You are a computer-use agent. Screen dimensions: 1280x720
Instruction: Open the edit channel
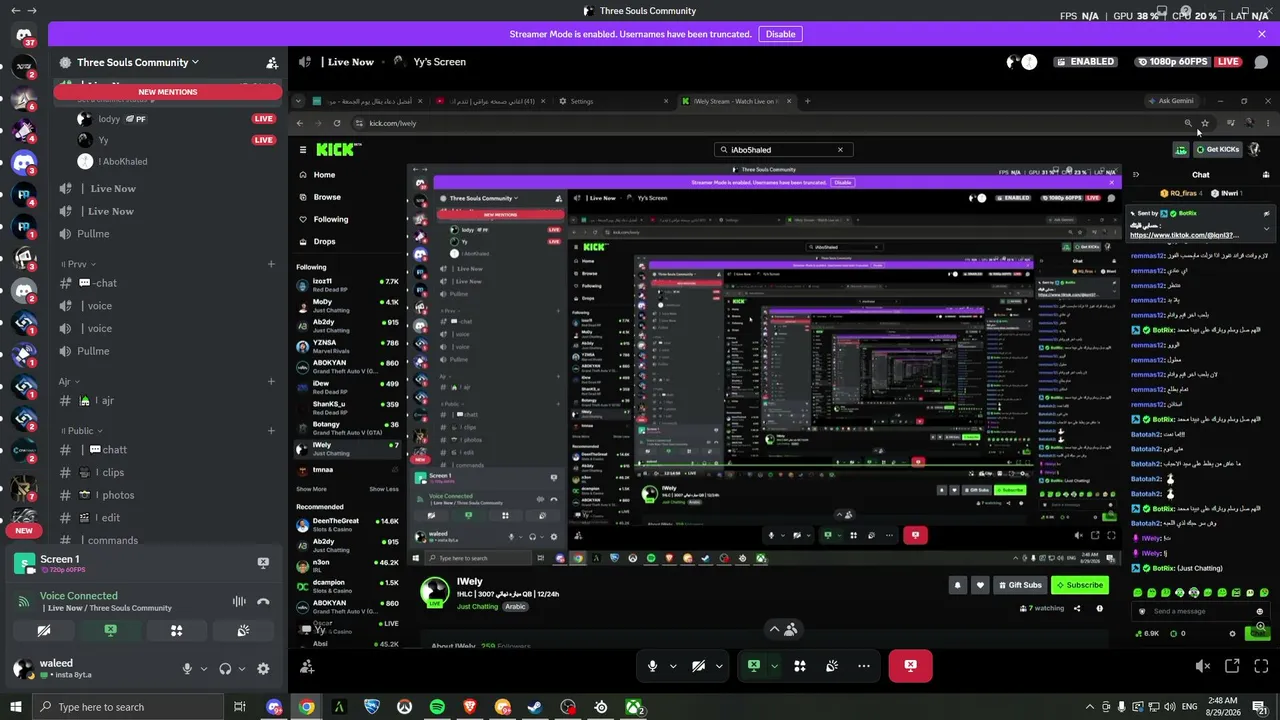tap(166, 518)
